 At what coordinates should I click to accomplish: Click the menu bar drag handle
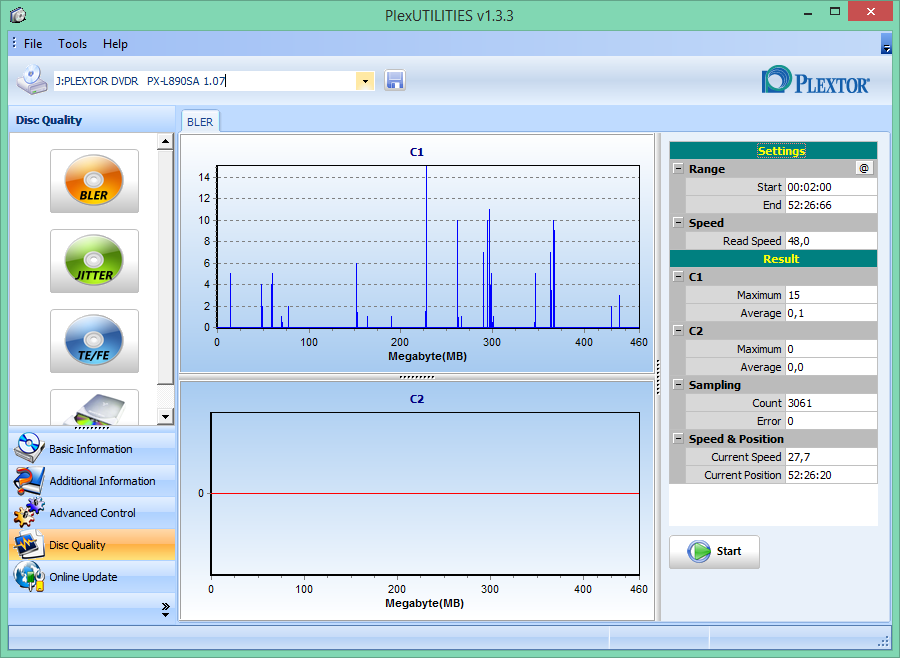pyautogui.click(x=14, y=43)
